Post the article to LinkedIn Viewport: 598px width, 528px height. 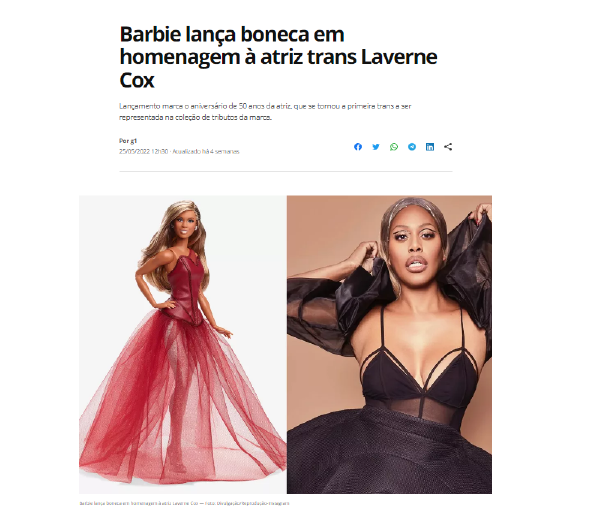[x=430, y=147]
